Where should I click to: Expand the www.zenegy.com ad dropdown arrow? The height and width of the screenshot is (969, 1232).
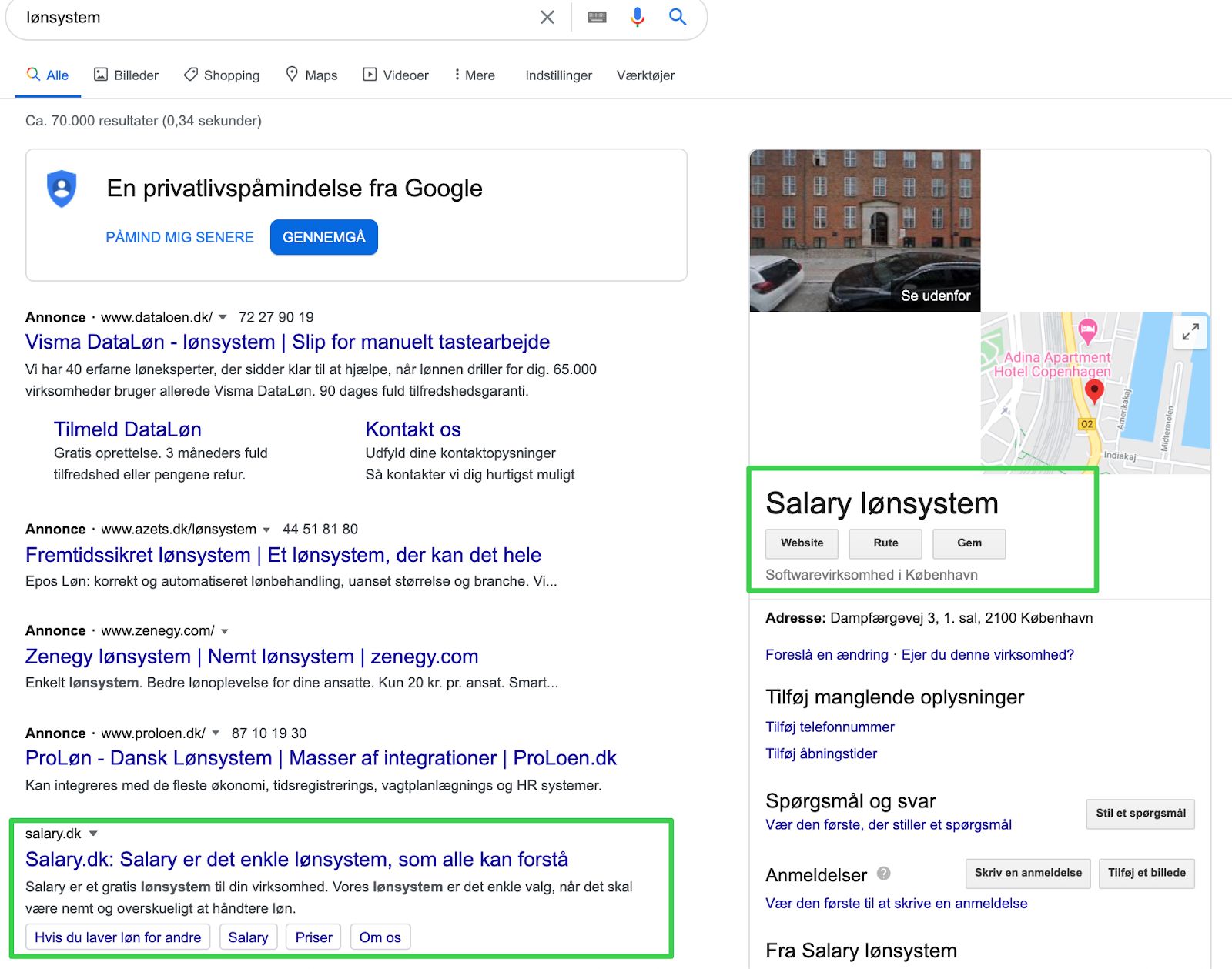point(225,631)
